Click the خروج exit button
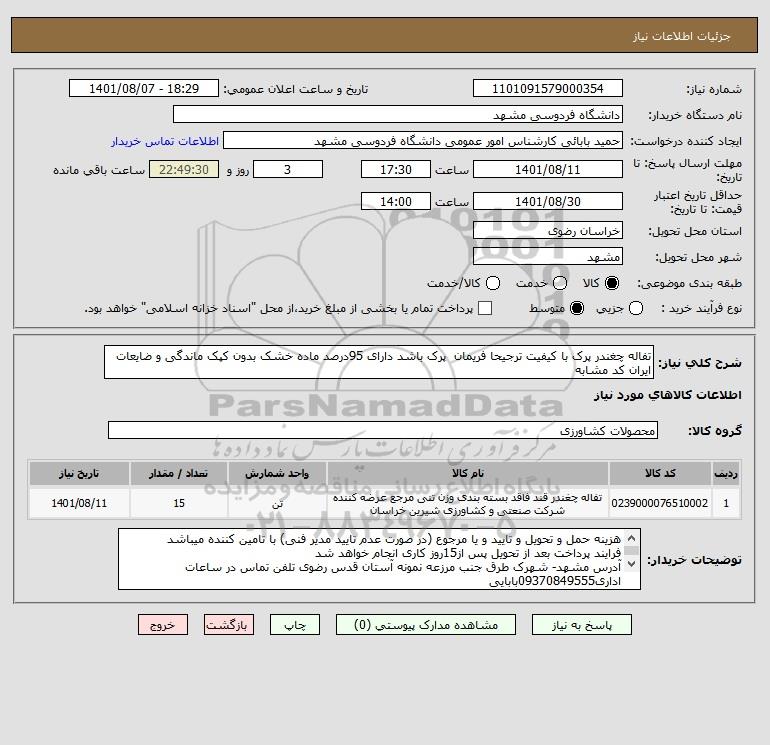This screenshot has width=770, height=745. [163, 625]
